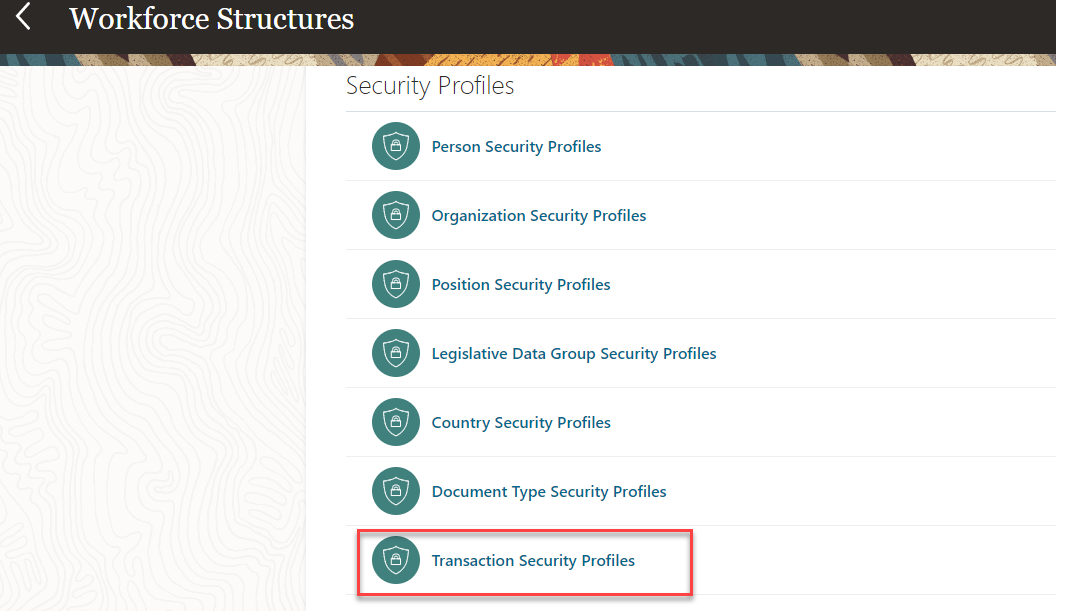Select the Position Security Profiles link
1078x611 pixels.
coord(521,285)
